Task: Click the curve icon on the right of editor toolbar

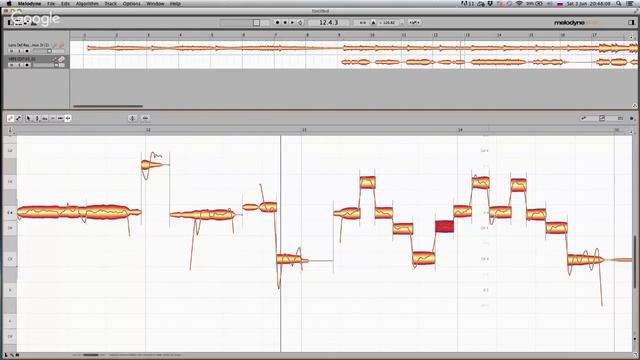Action: coord(584,118)
